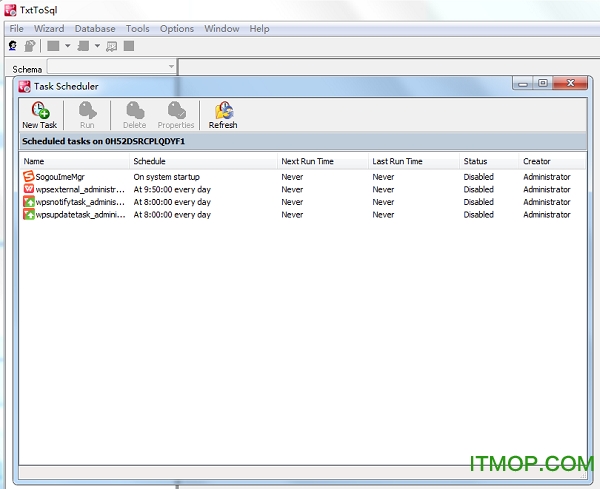Screen dimensions: 600x489
Task: Close the Task Scheduler window
Action: pos(570,83)
